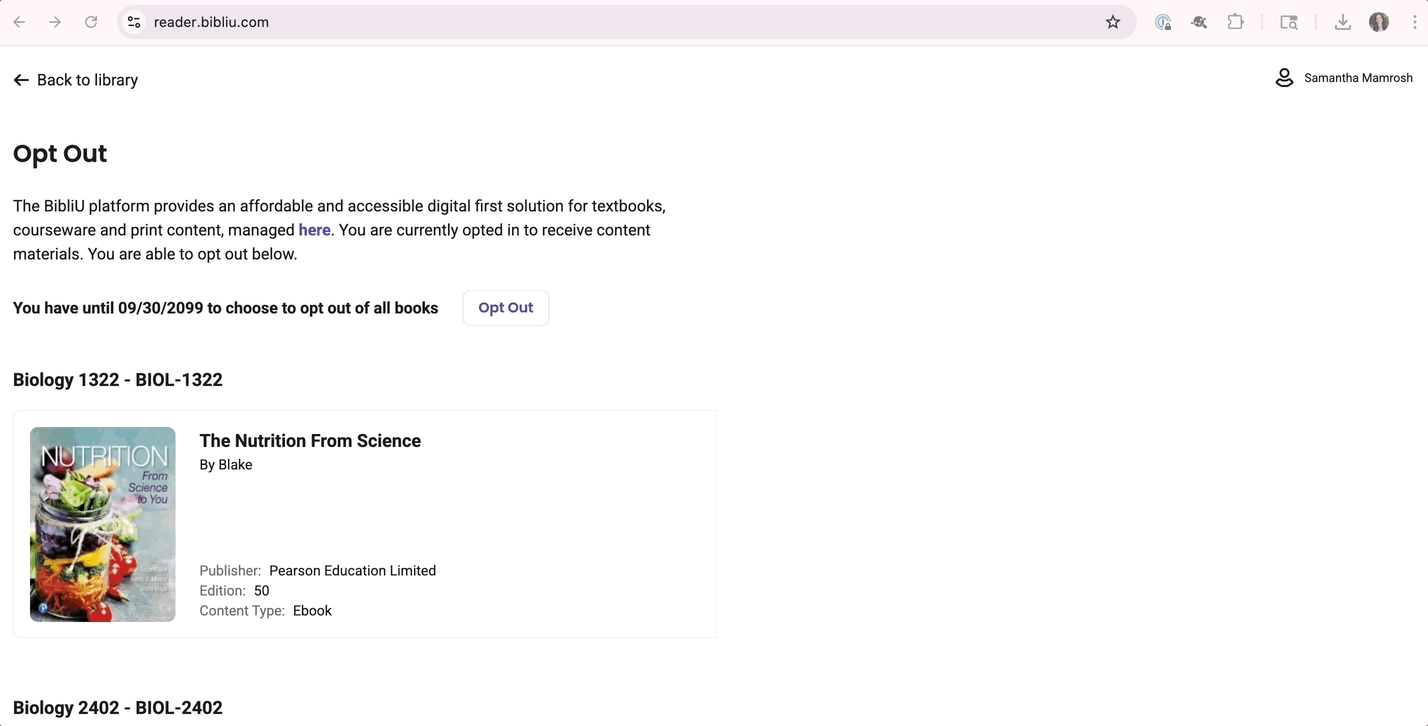Viewport: 1428px width, 726px height.
Task: Open the Chrome three-dot menu
Action: [x=1415, y=22]
